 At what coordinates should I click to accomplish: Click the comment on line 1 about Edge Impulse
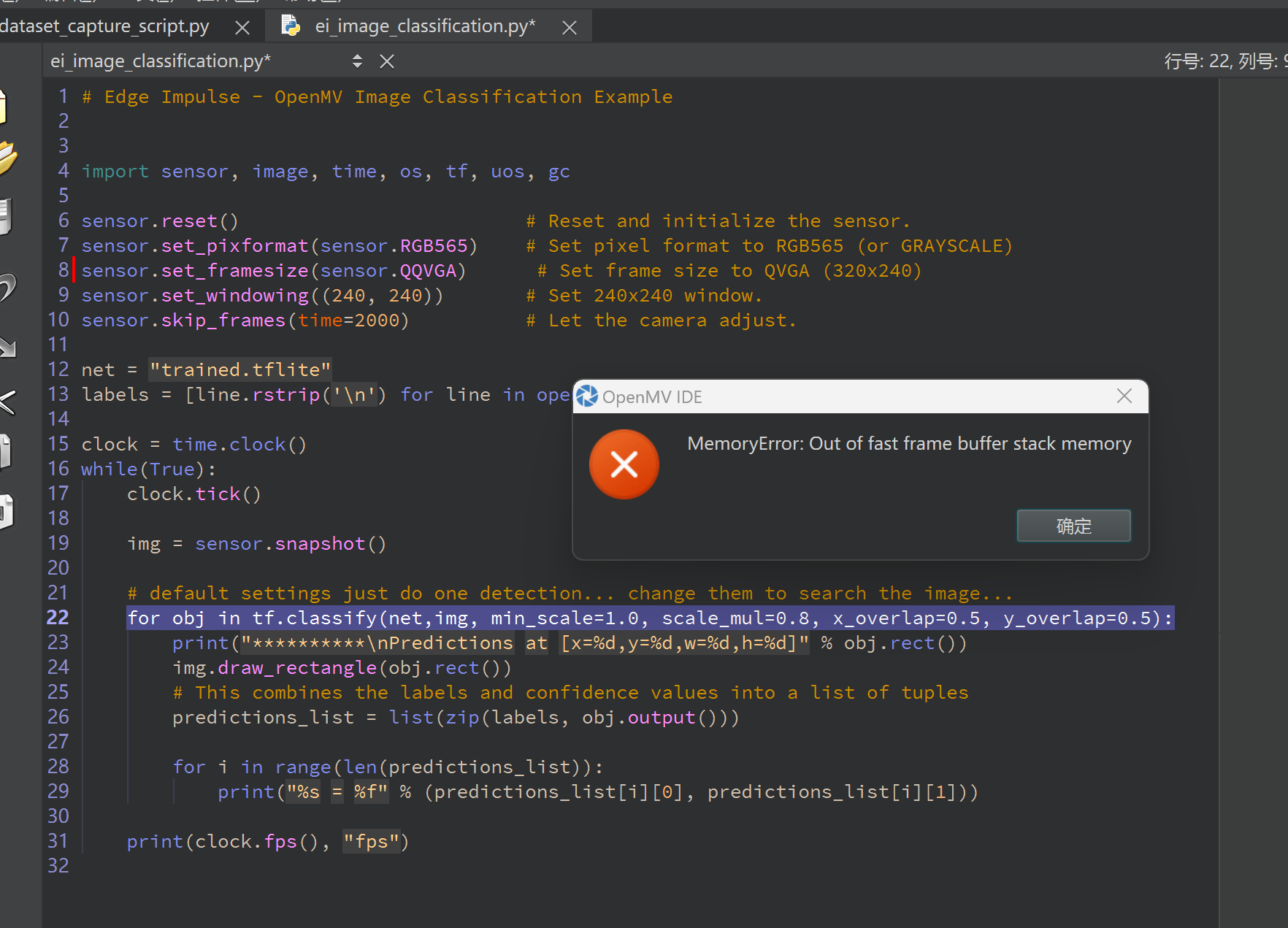[377, 96]
